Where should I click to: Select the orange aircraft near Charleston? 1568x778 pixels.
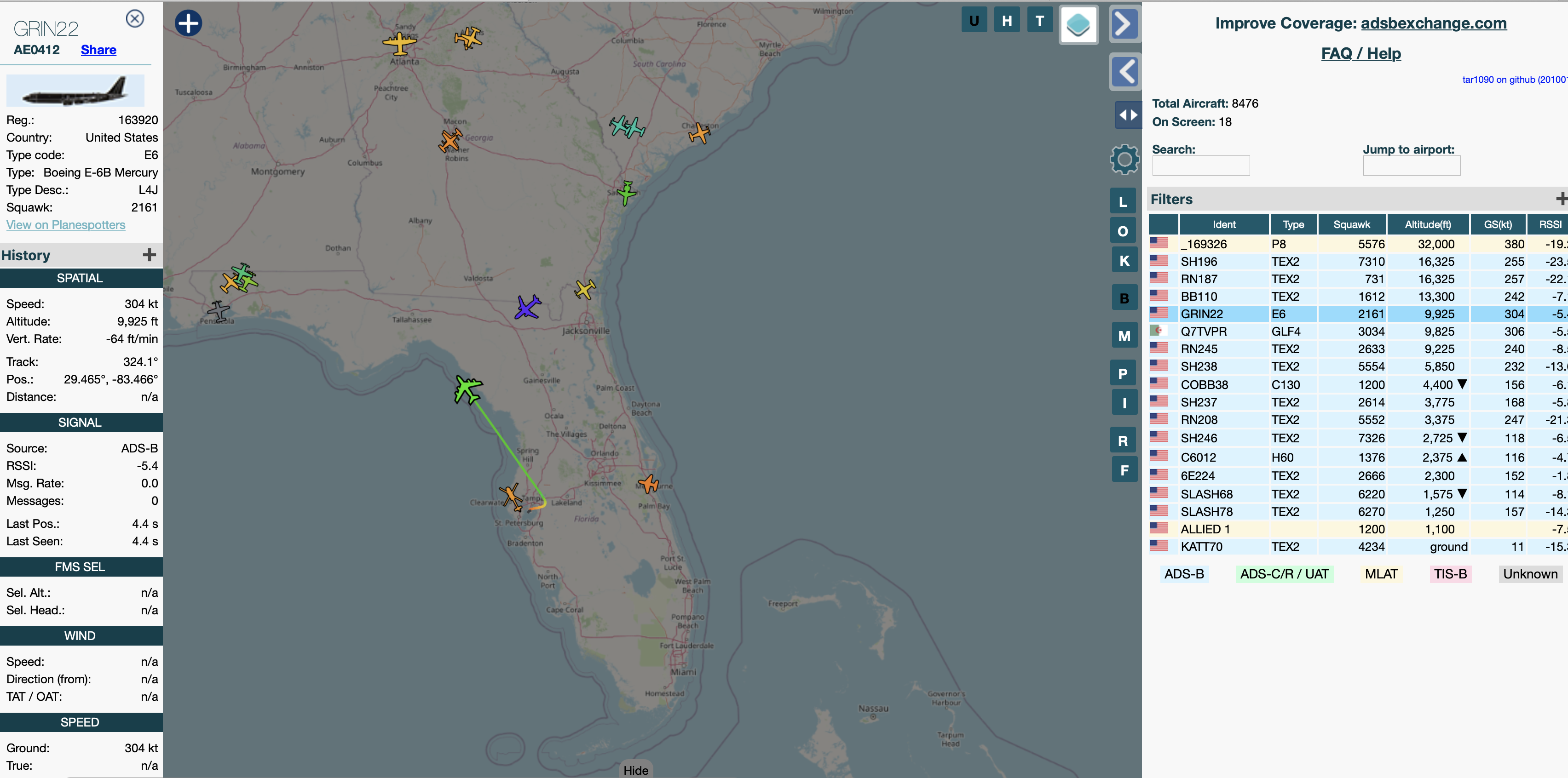click(x=699, y=132)
